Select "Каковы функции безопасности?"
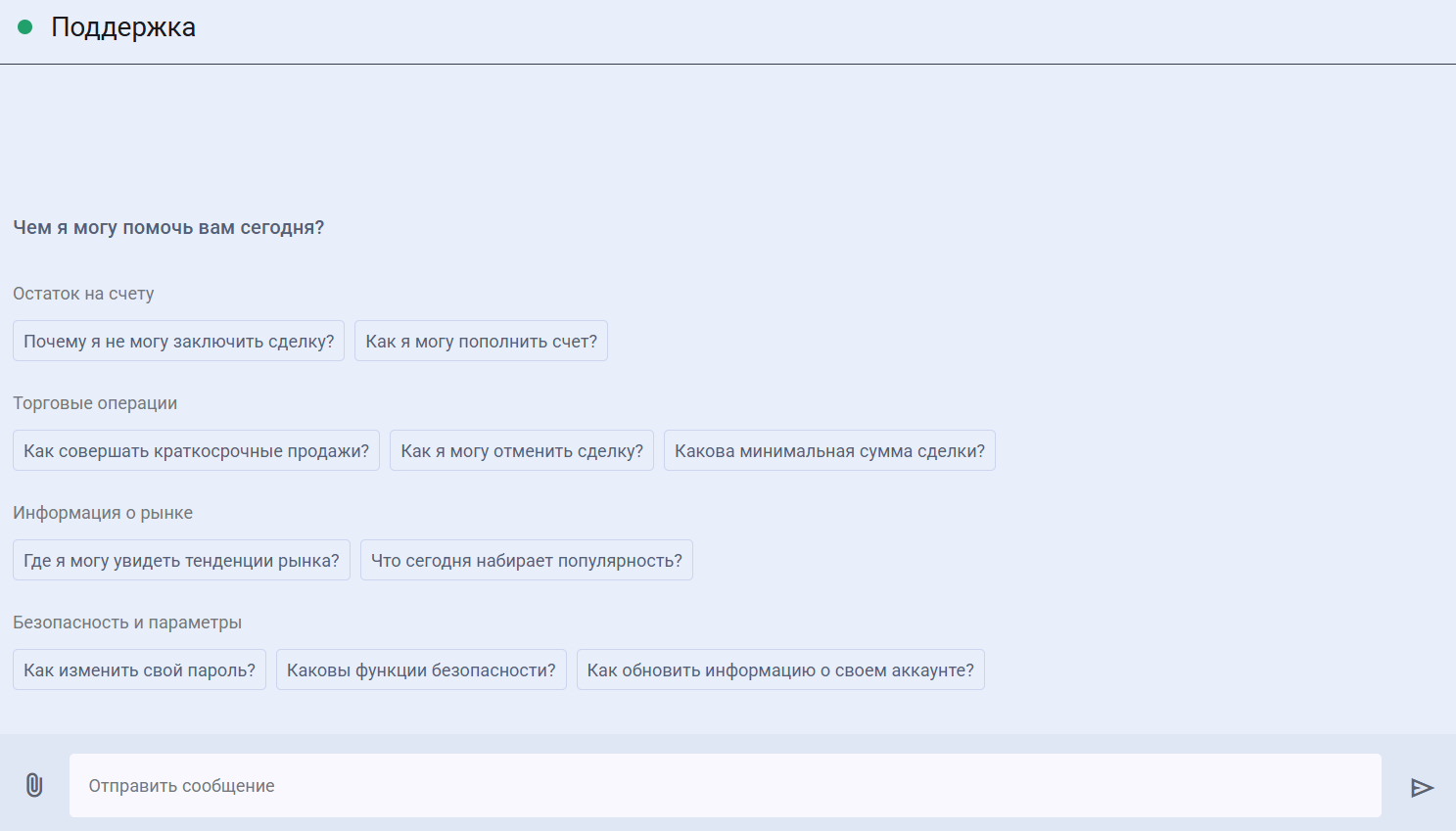Screen dimensions: 1456x831 pyautogui.click(x=421, y=669)
